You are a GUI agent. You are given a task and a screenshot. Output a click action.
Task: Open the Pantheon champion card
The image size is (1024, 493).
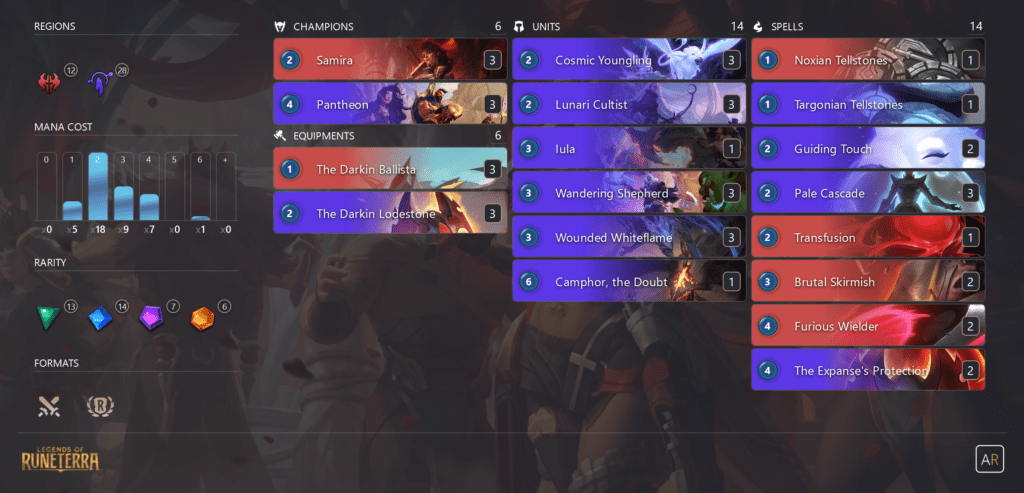[x=390, y=104]
